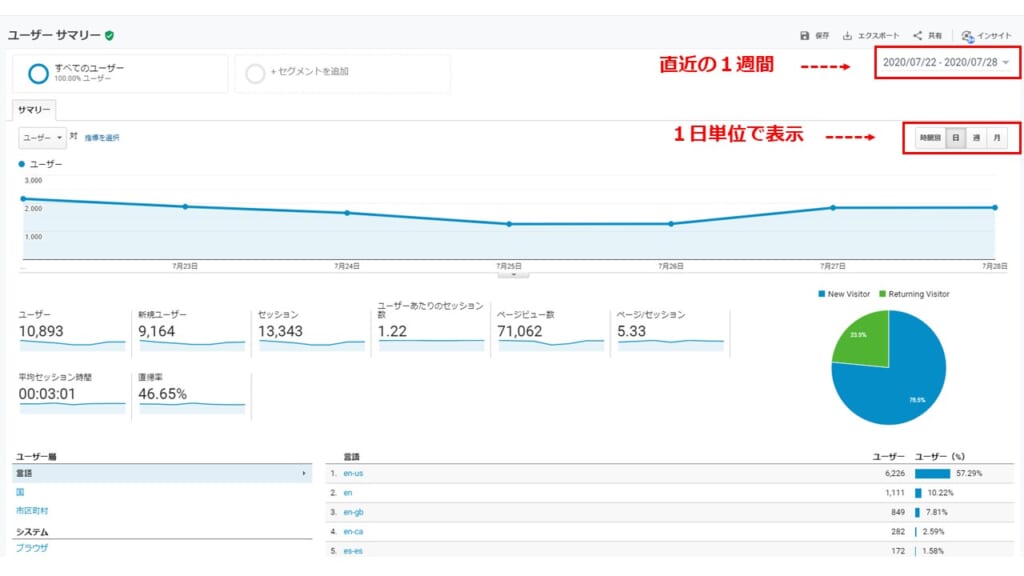Open the 国 link under ユーザー層
The height and width of the screenshot is (576, 1024).
coord(20,492)
